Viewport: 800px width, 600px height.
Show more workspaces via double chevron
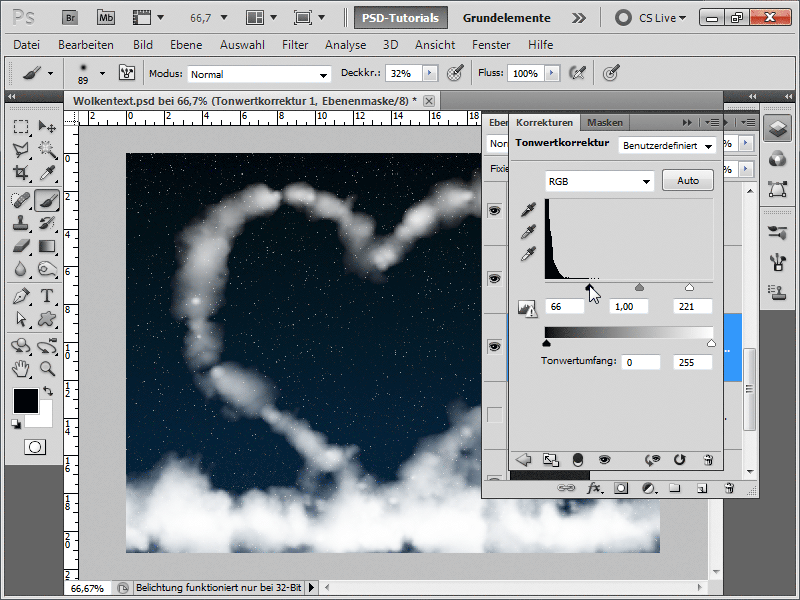[579, 18]
